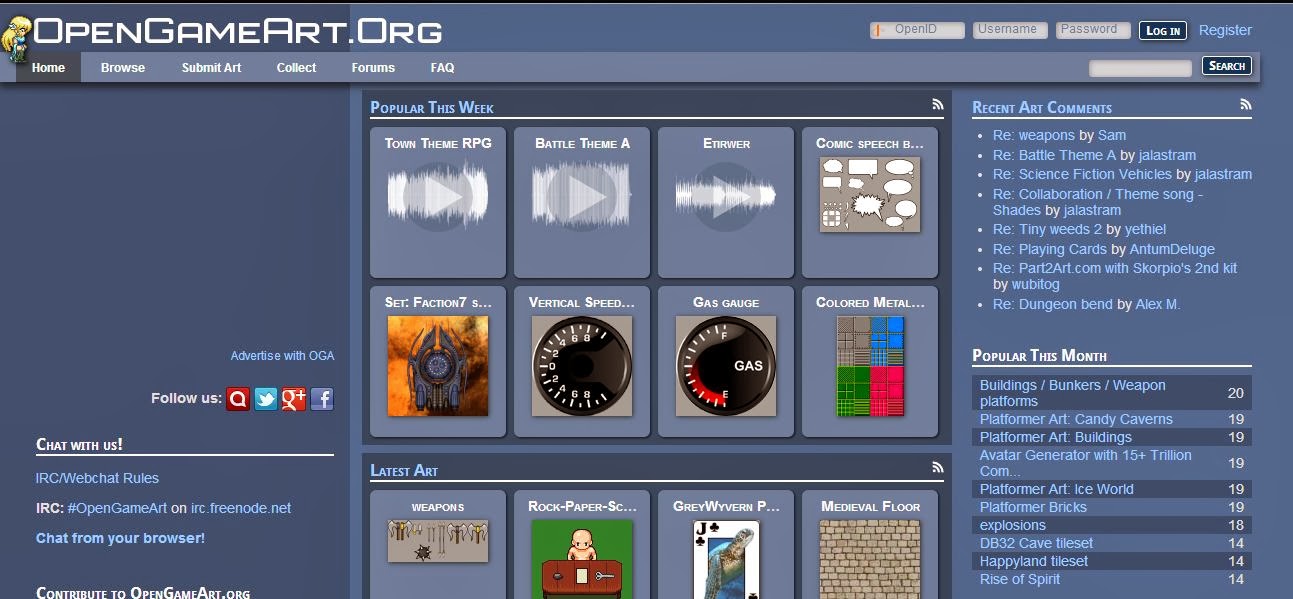1293x599 pixels.
Task: Open the irc.freenode.net link
Action: (241, 508)
